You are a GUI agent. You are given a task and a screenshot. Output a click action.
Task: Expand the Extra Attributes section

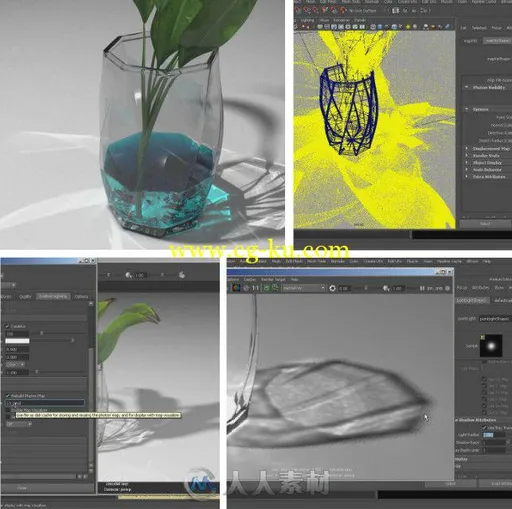point(467,176)
